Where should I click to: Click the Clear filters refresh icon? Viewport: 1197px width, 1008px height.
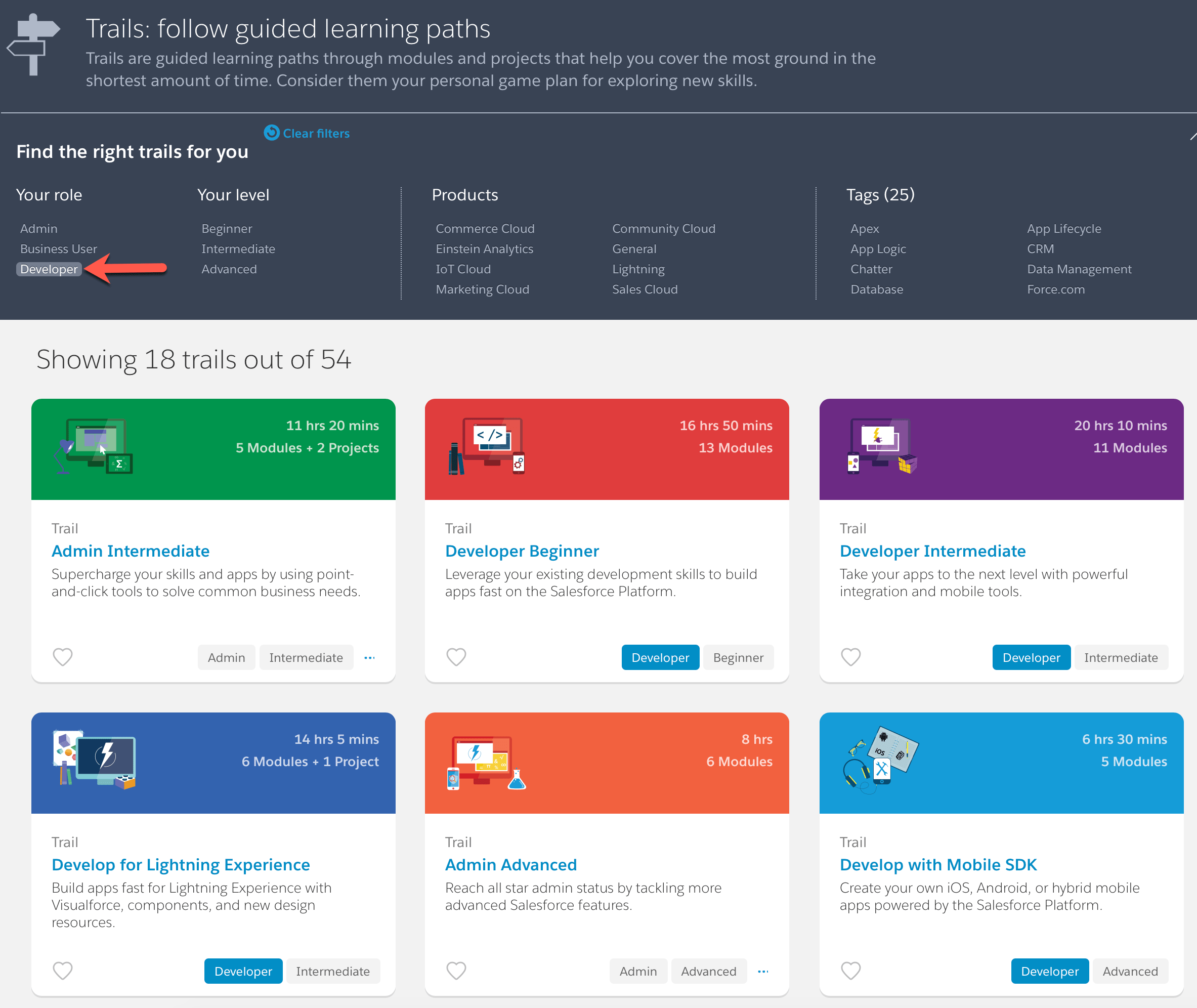click(x=271, y=133)
